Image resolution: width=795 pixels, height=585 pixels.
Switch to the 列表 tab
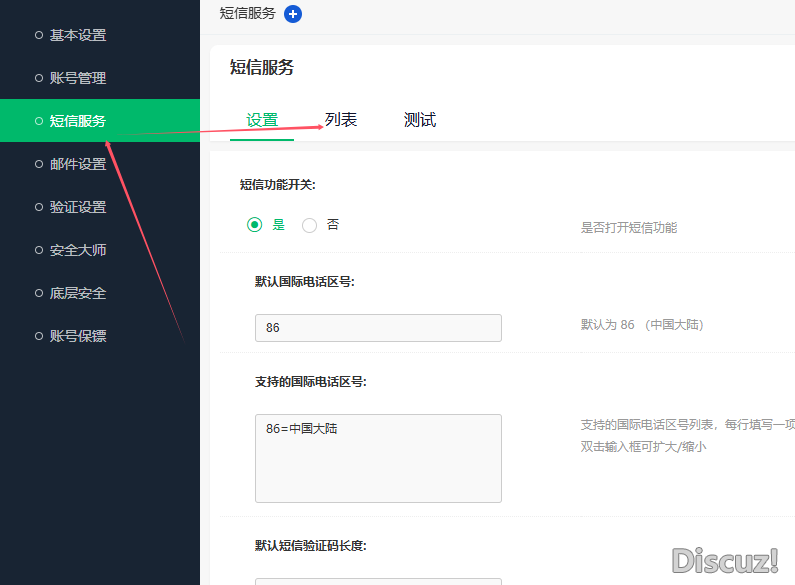341,120
